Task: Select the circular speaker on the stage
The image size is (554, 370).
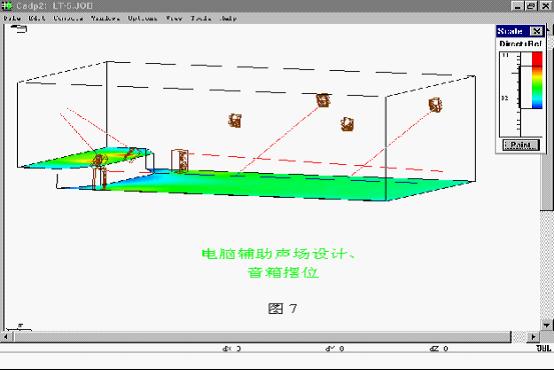Action: coord(99,160)
